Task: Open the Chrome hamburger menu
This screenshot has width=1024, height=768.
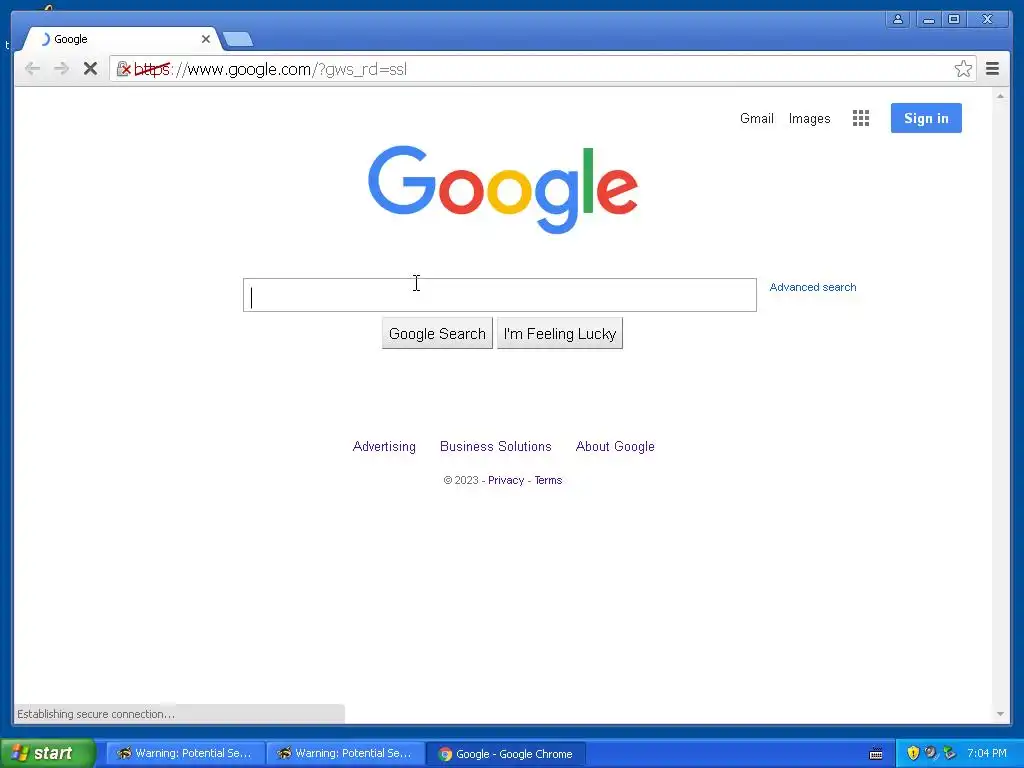Action: [992, 69]
